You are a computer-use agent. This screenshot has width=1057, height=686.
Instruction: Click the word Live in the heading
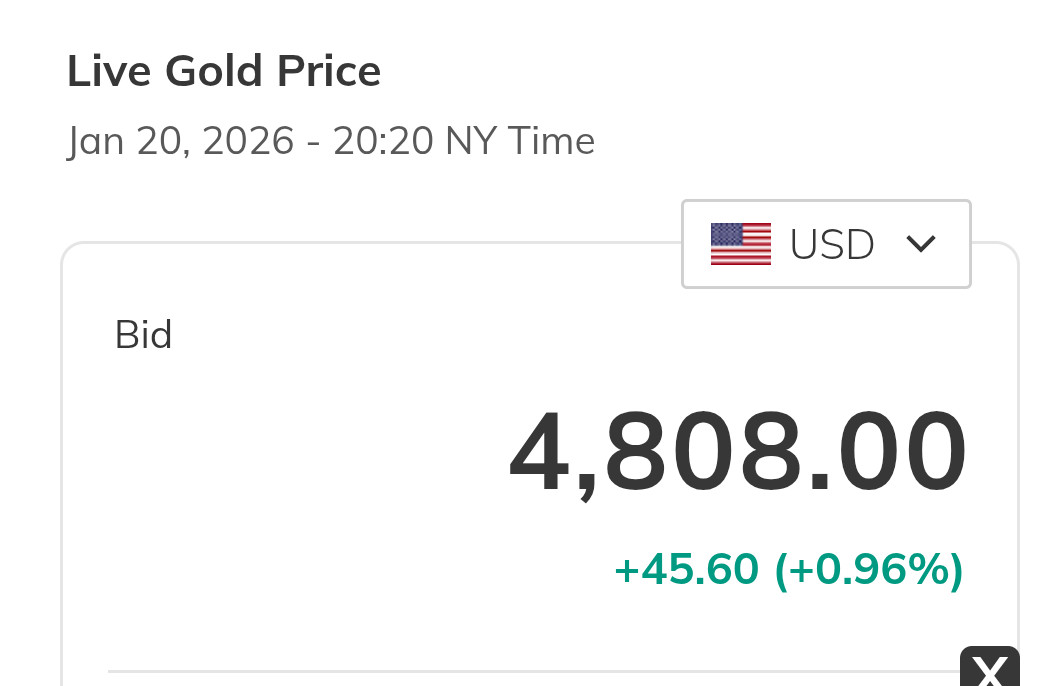106,72
